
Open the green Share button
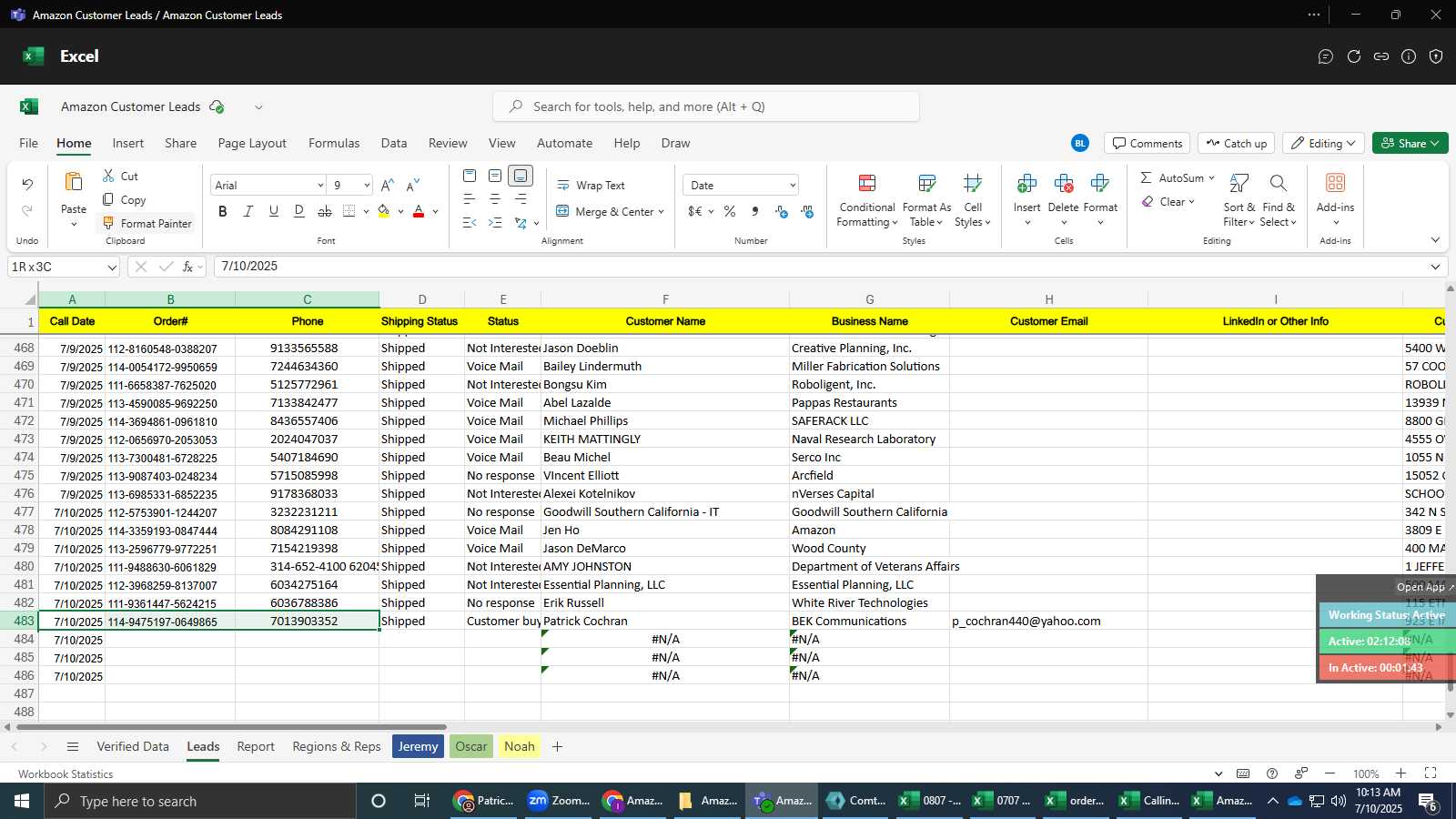1410,143
